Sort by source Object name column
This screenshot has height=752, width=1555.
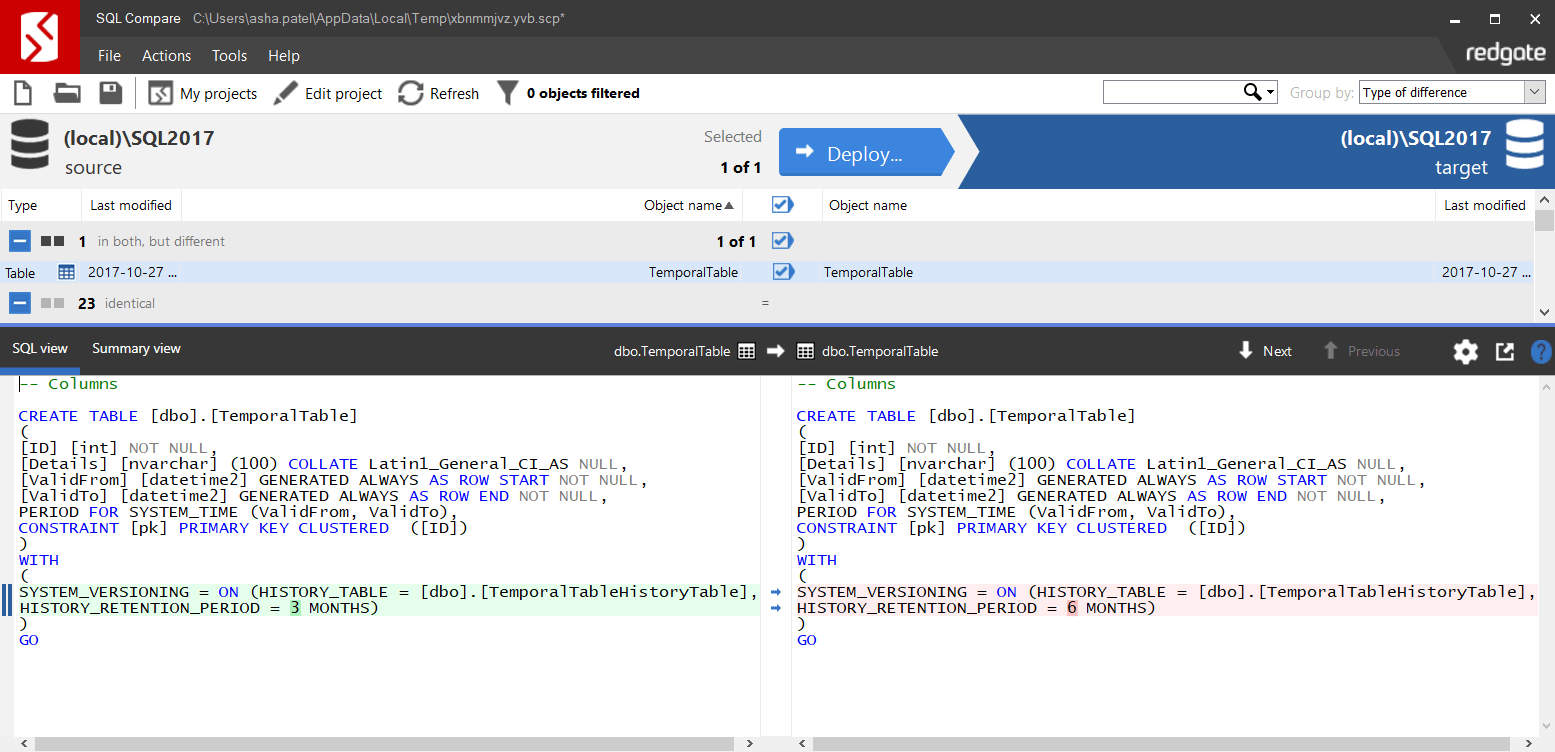click(x=689, y=205)
